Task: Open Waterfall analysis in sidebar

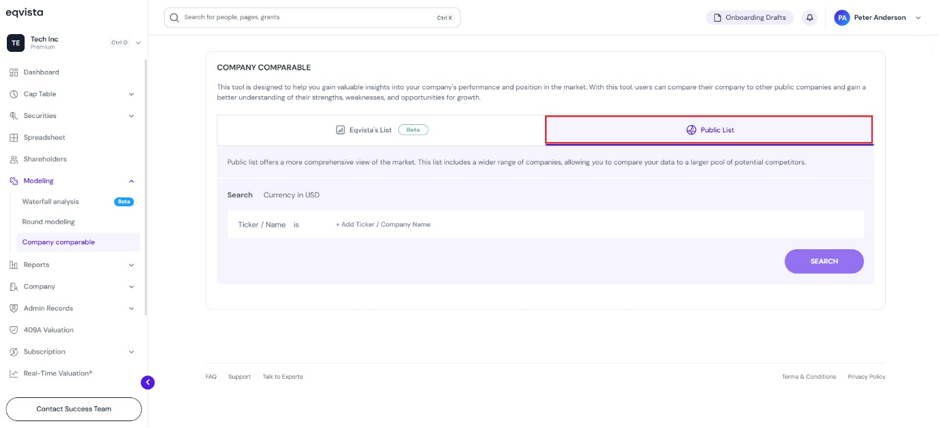Action: coord(50,202)
